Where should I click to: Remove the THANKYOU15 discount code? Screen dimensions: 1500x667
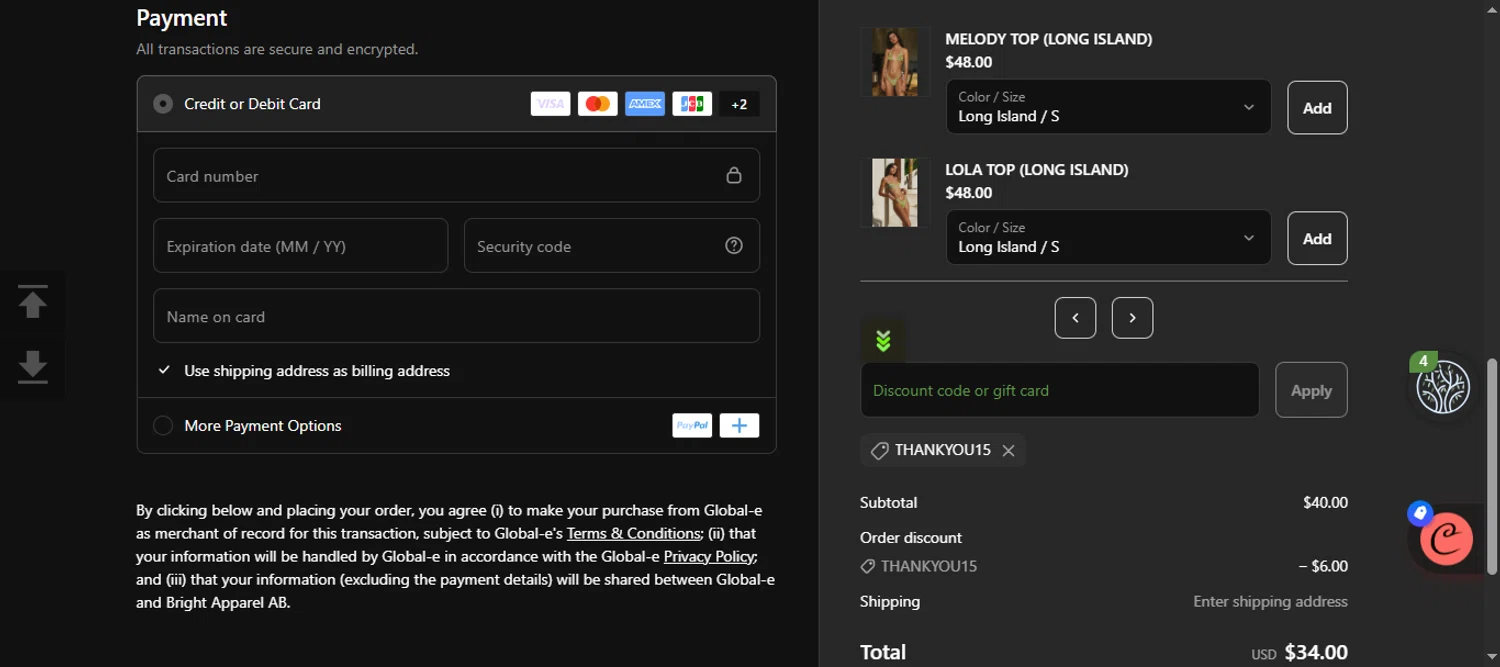1008,451
